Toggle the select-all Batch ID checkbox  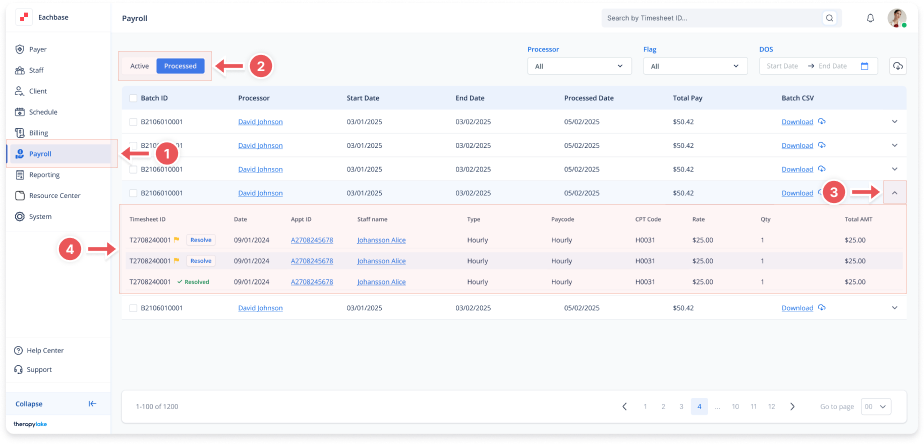[133, 98]
